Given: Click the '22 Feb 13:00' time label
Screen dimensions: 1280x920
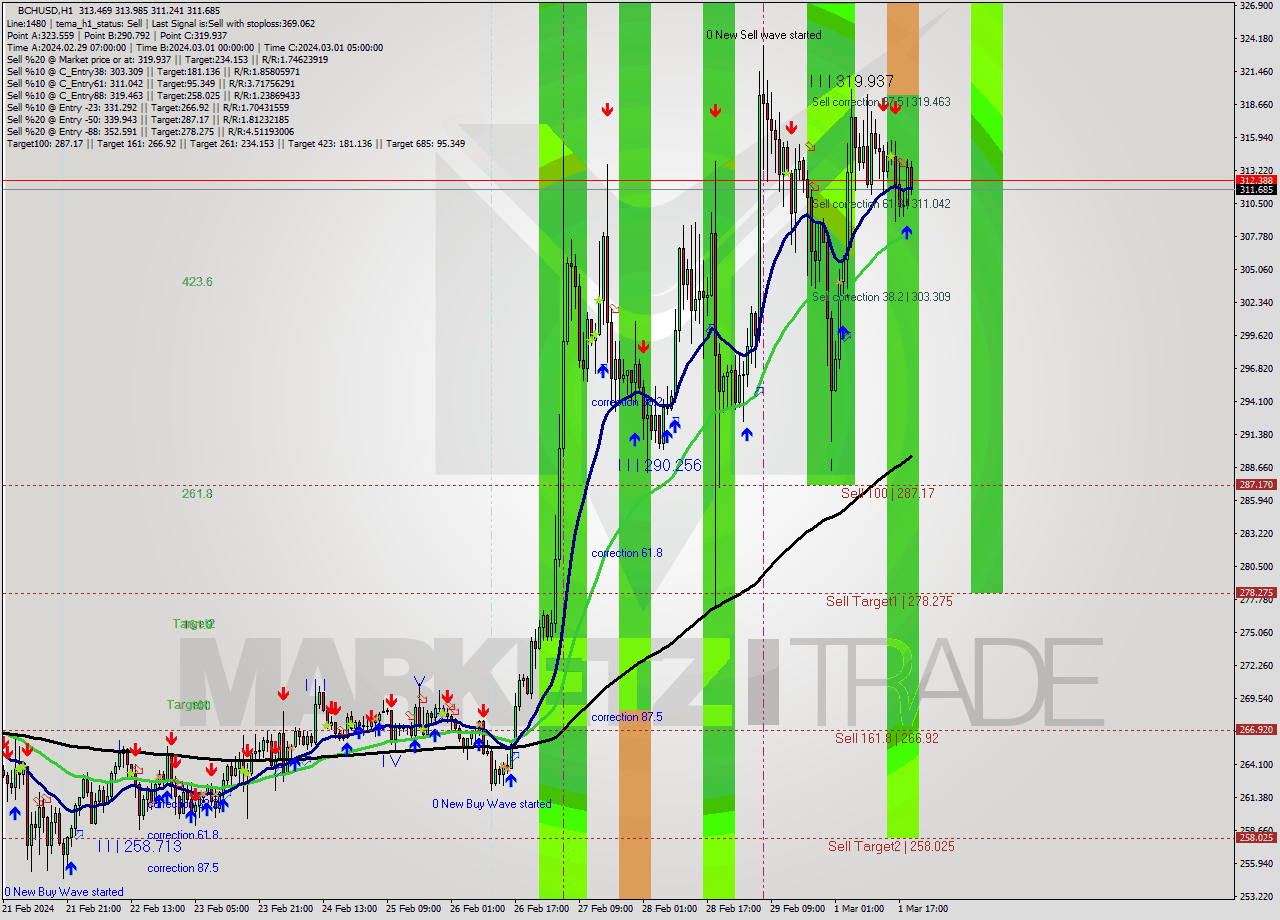Looking at the screenshot, I should click(157, 909).
